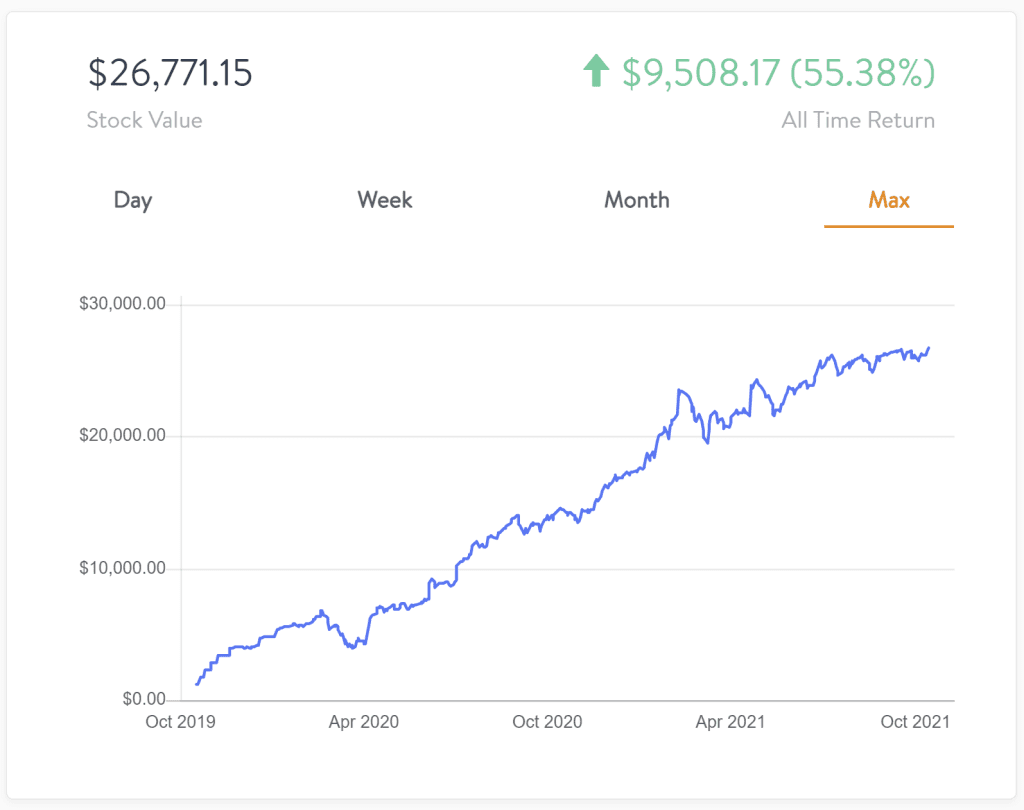Screen dimensions: 1024x810
Task: Click the $26,771.15 stock value amount
Action: tap(170, 73)
